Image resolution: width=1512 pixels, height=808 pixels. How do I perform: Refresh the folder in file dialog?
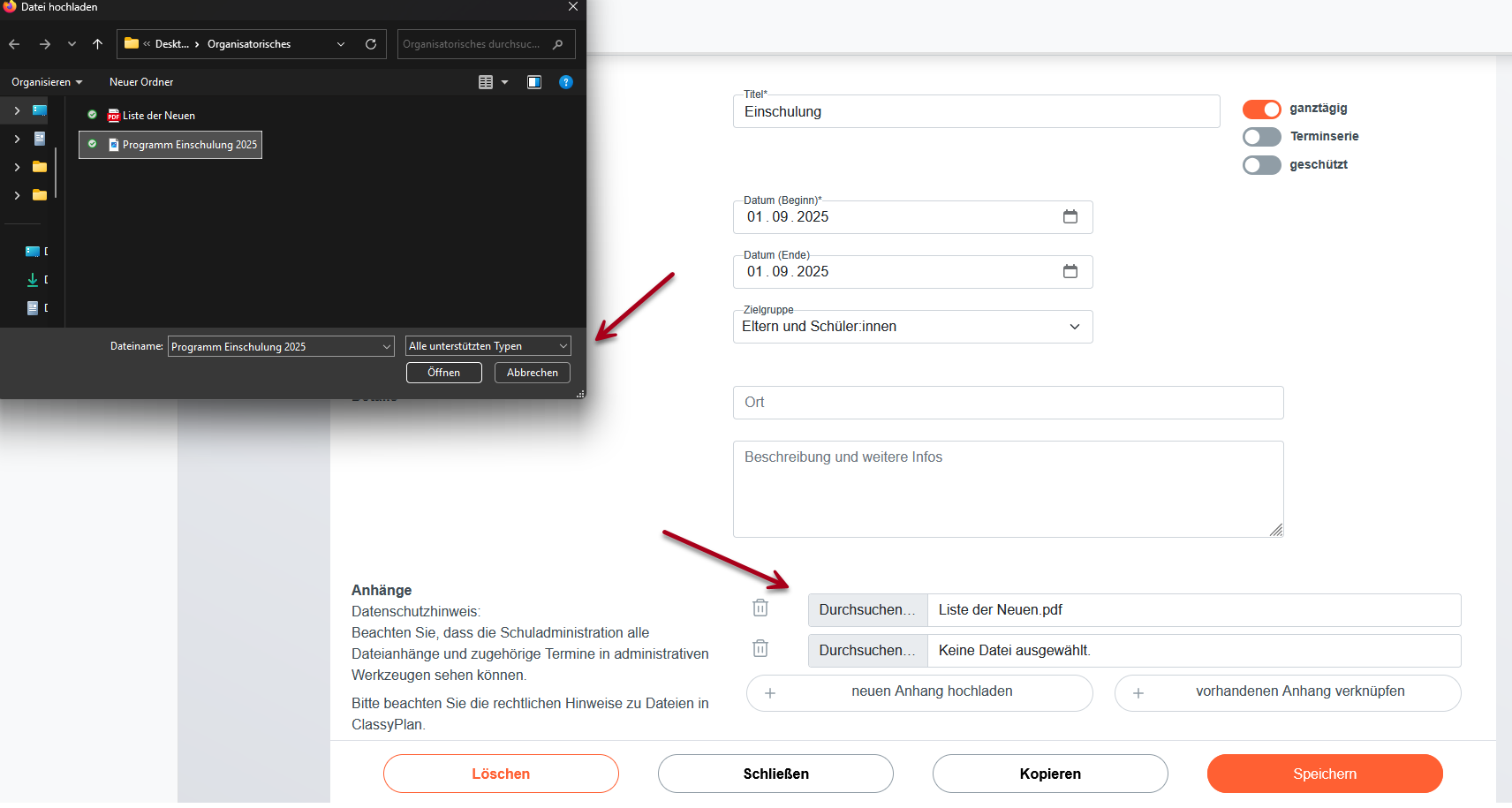coord(371,44)
